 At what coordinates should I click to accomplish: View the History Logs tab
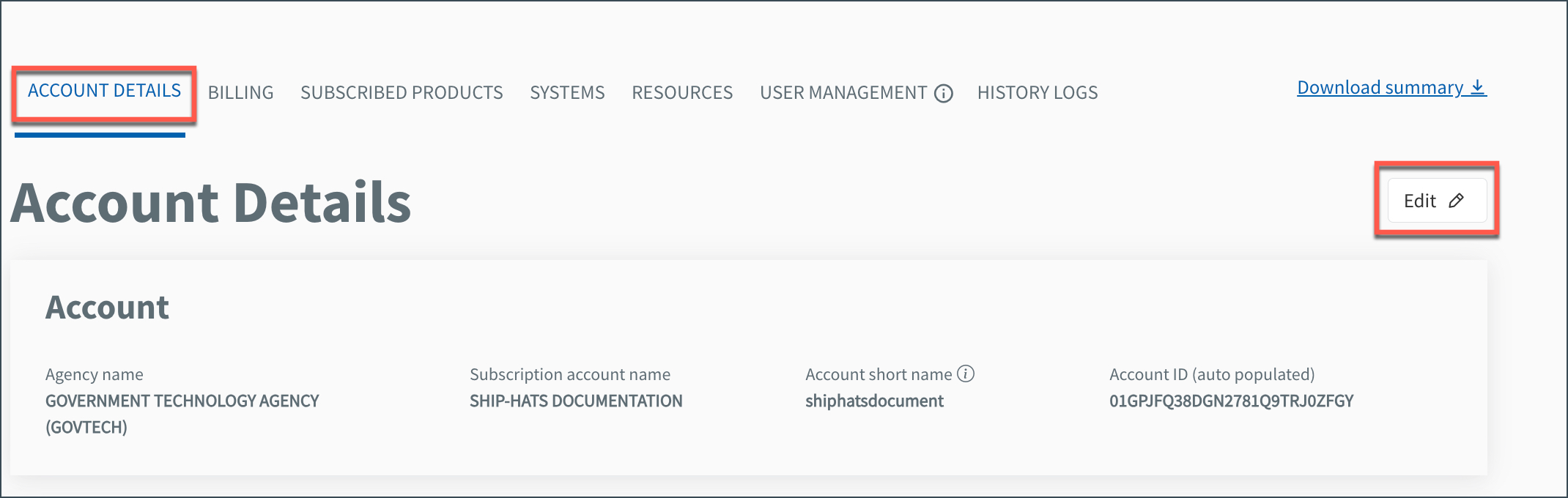tap(1038, 93)
